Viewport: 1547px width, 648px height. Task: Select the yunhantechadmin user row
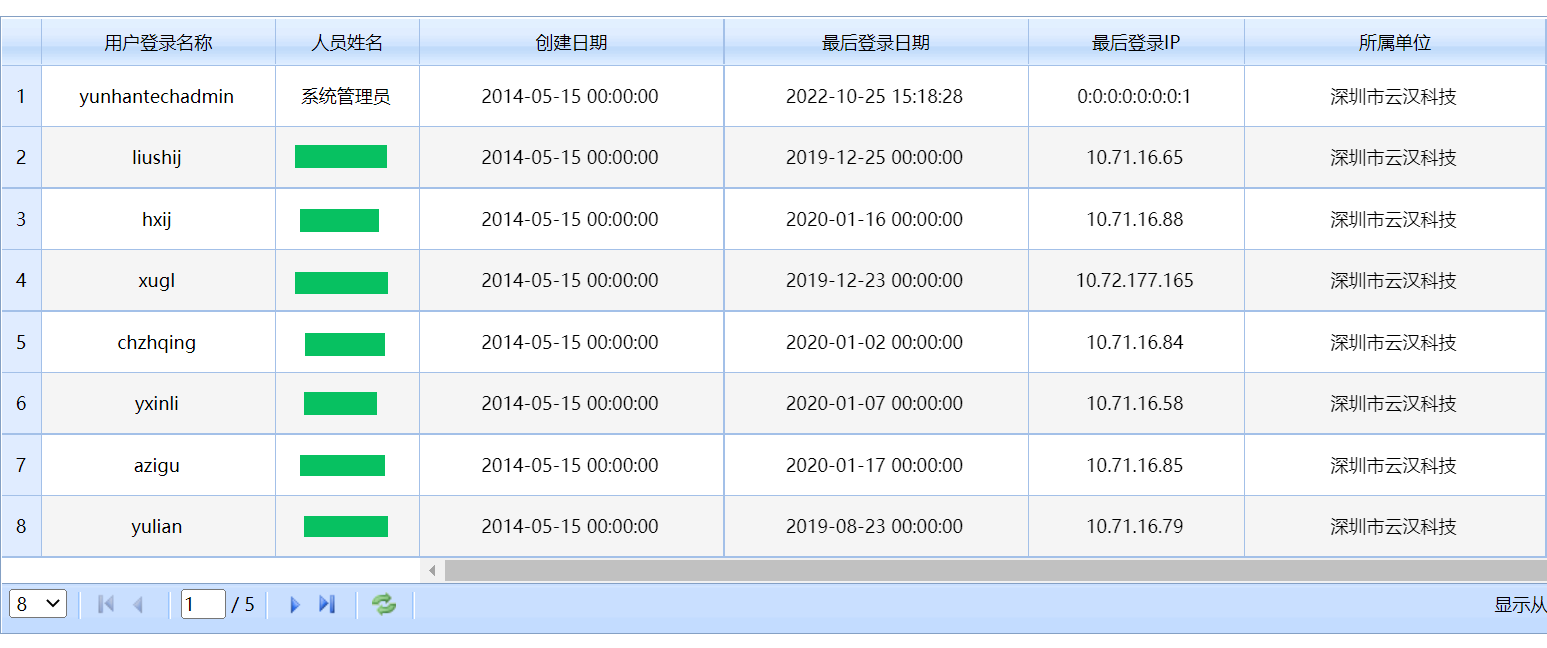click(x=157, y=96)
